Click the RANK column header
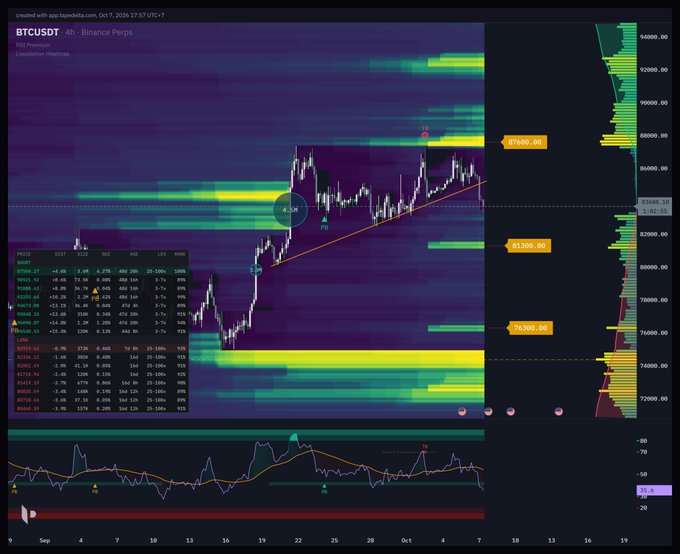 (x=179, y=254)
